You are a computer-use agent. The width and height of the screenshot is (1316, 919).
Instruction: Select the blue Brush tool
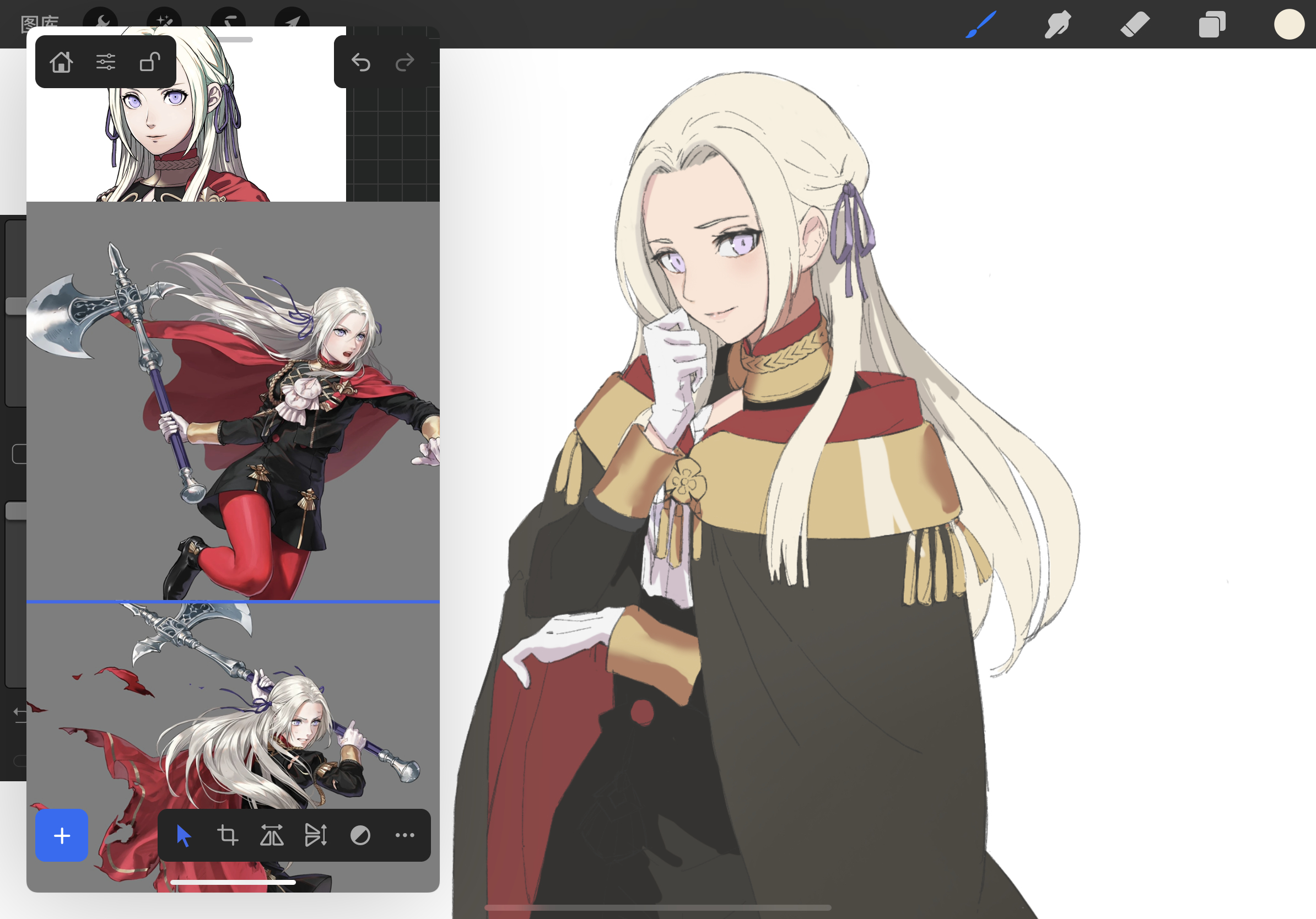[981, 25]
